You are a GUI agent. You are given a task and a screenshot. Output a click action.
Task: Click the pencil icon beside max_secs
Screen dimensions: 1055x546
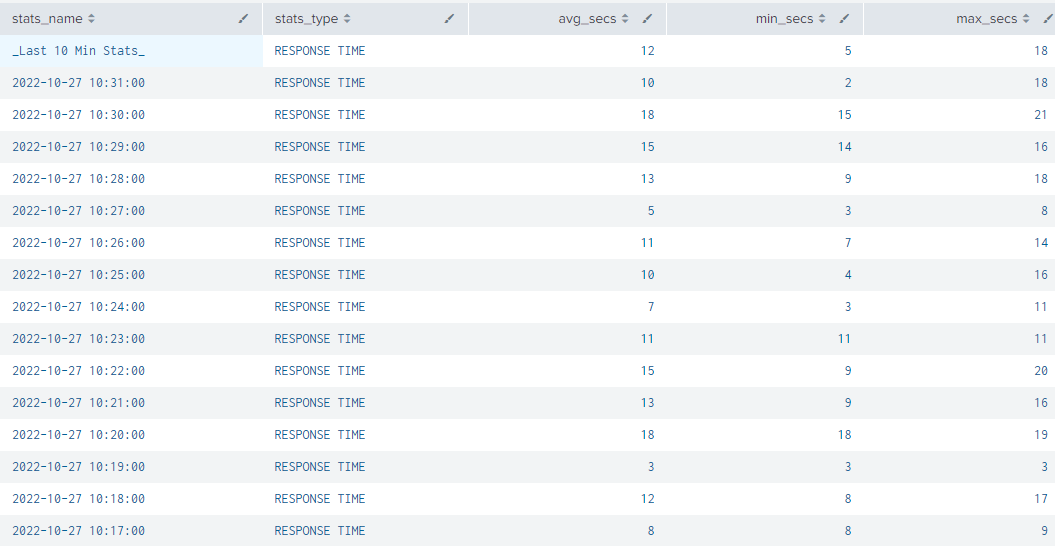coord(1047,19)
